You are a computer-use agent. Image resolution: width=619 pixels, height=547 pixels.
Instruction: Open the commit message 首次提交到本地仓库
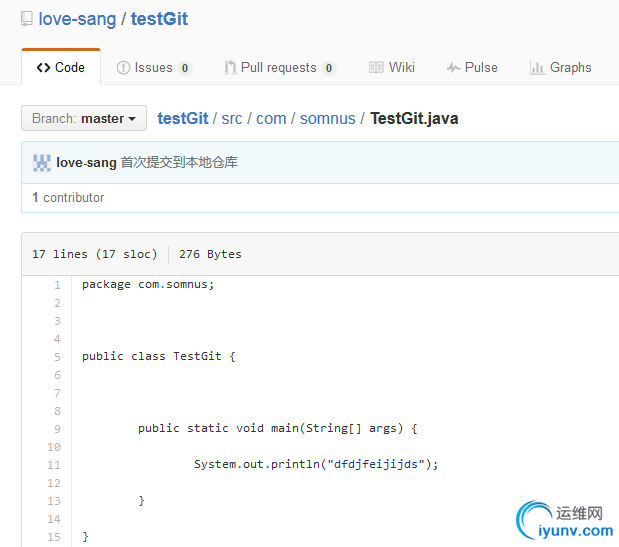pyautogui.click(x=179, y=162)
